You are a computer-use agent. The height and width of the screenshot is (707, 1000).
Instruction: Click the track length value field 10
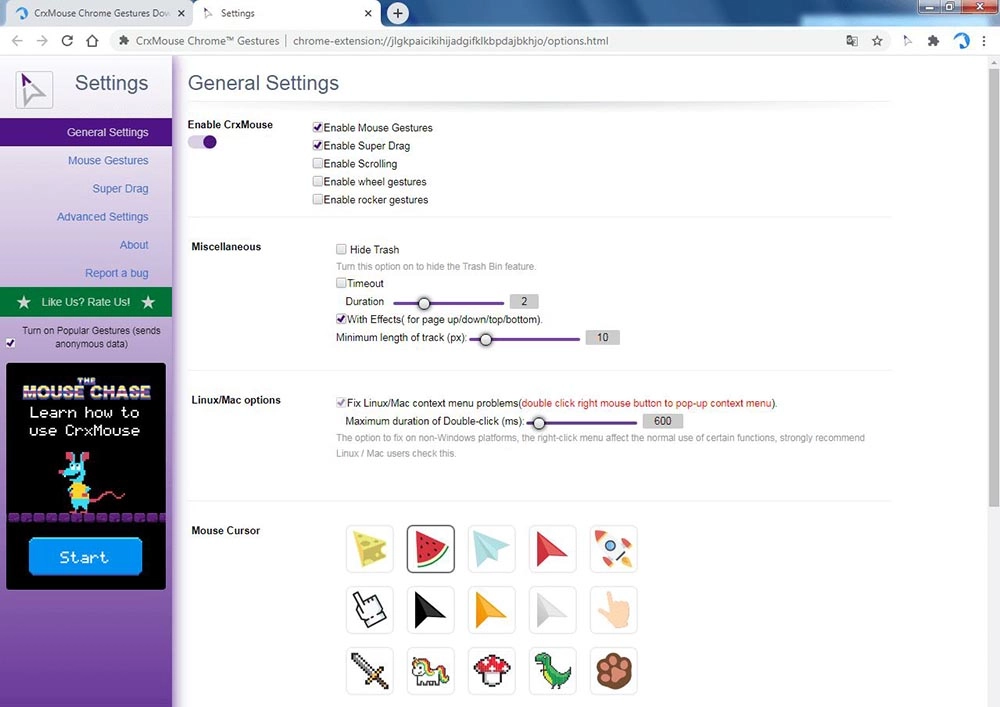[x=603, y=337]
